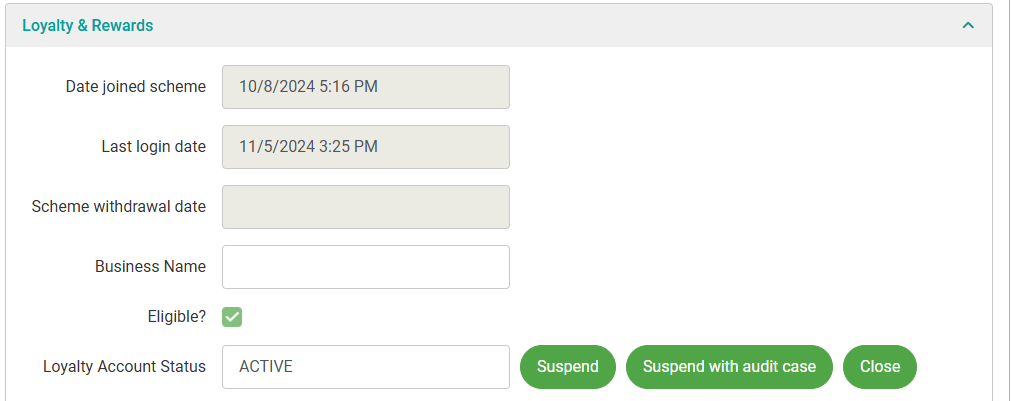Toggle the Eligible? checkbox

232,317
